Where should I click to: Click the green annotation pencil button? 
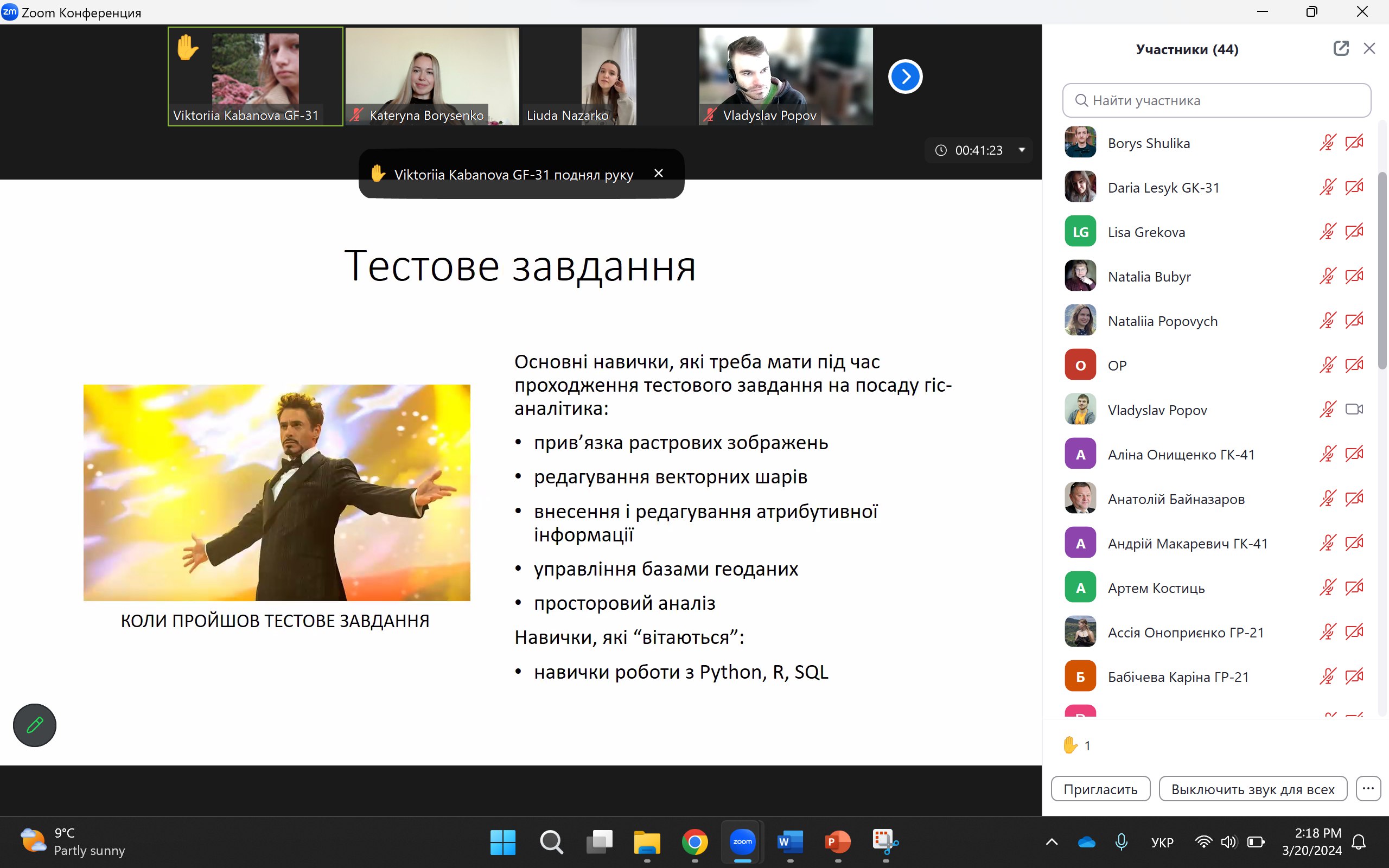34,725
